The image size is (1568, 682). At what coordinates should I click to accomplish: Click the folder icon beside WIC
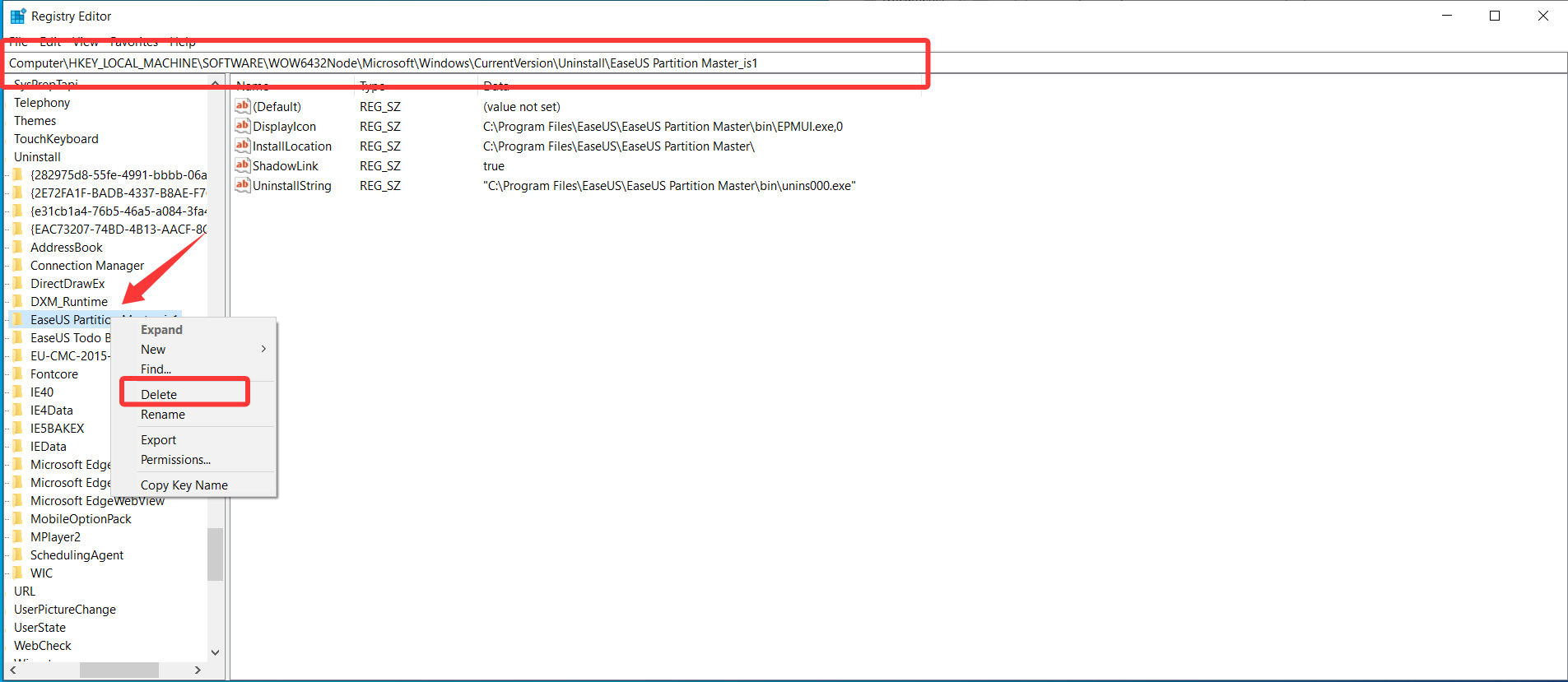coord(18,573)
